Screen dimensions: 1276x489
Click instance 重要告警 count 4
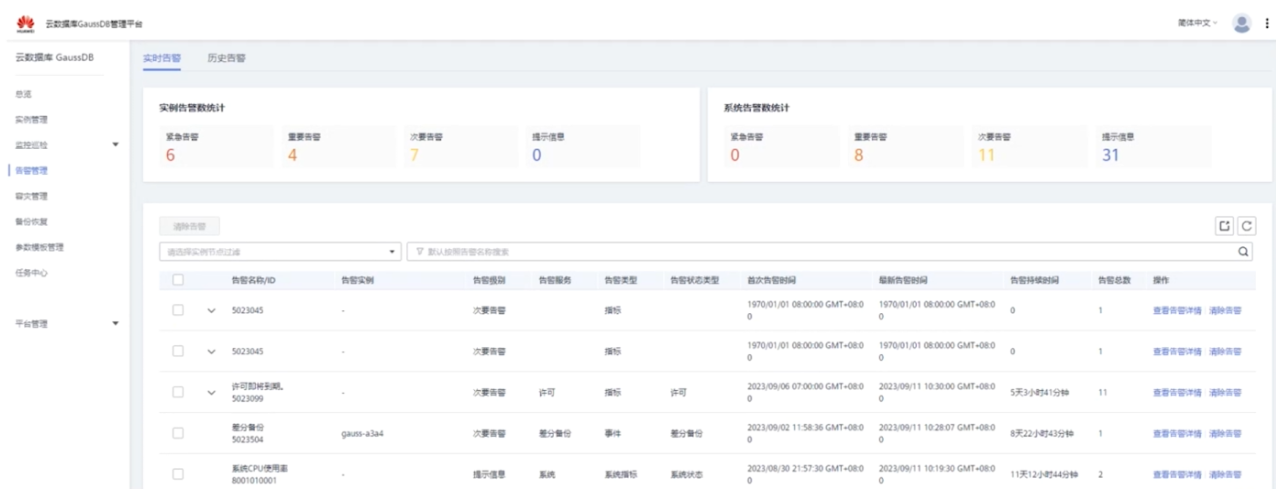[292, 155]
